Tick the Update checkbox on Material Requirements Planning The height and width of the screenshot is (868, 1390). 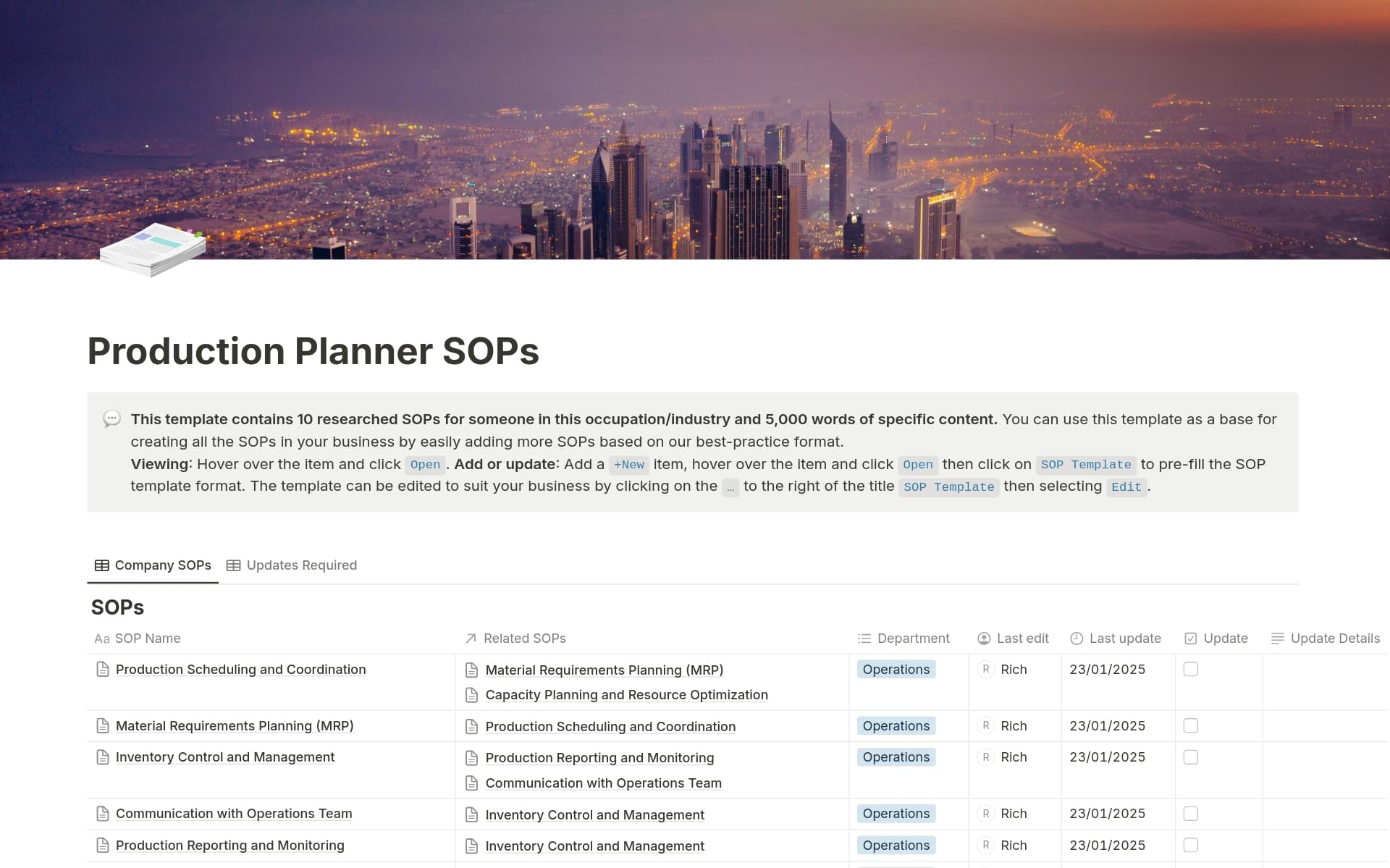[1191, 725]
